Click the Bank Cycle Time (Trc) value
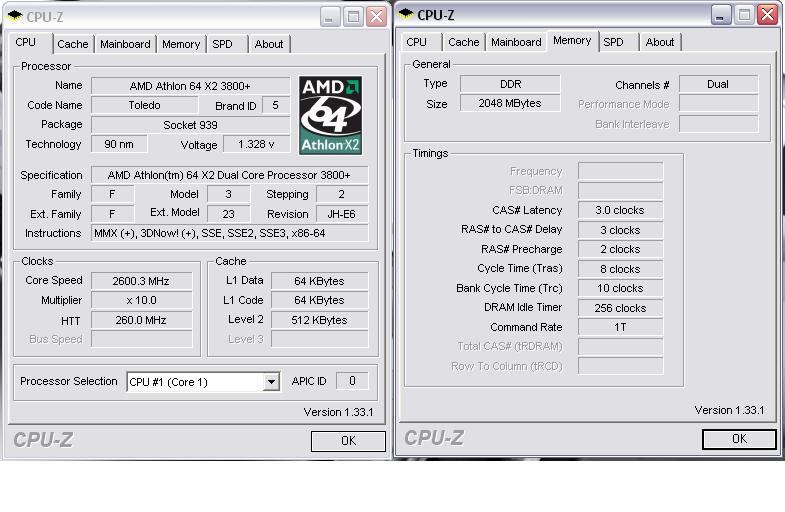Viewport: 785px width, 512px height. [620, 288]
